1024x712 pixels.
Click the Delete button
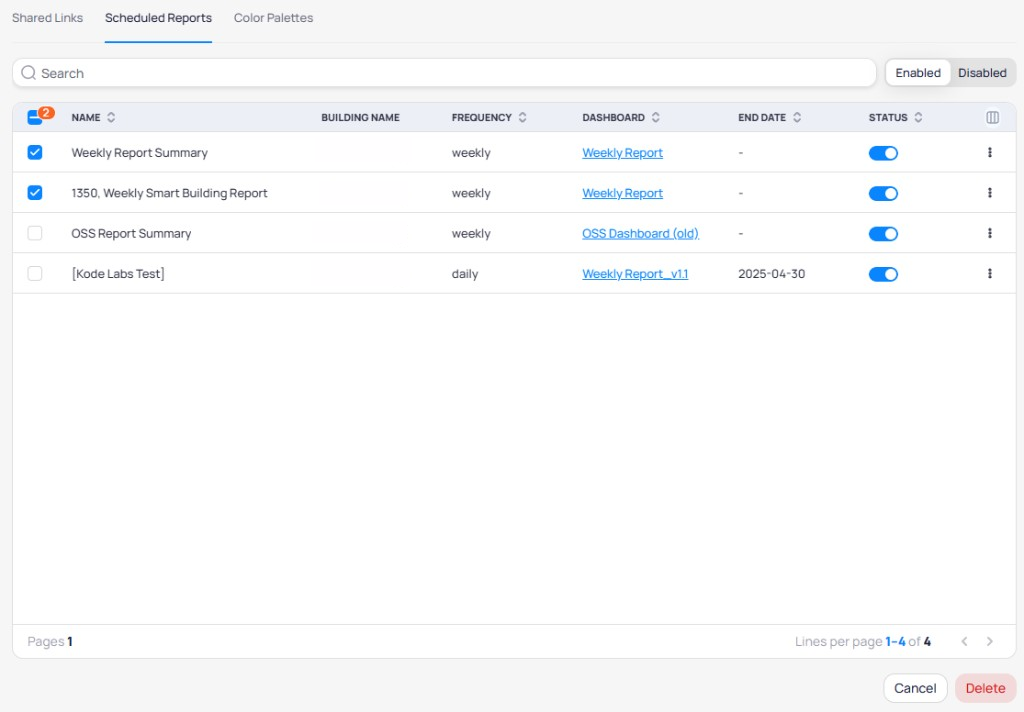985,688
